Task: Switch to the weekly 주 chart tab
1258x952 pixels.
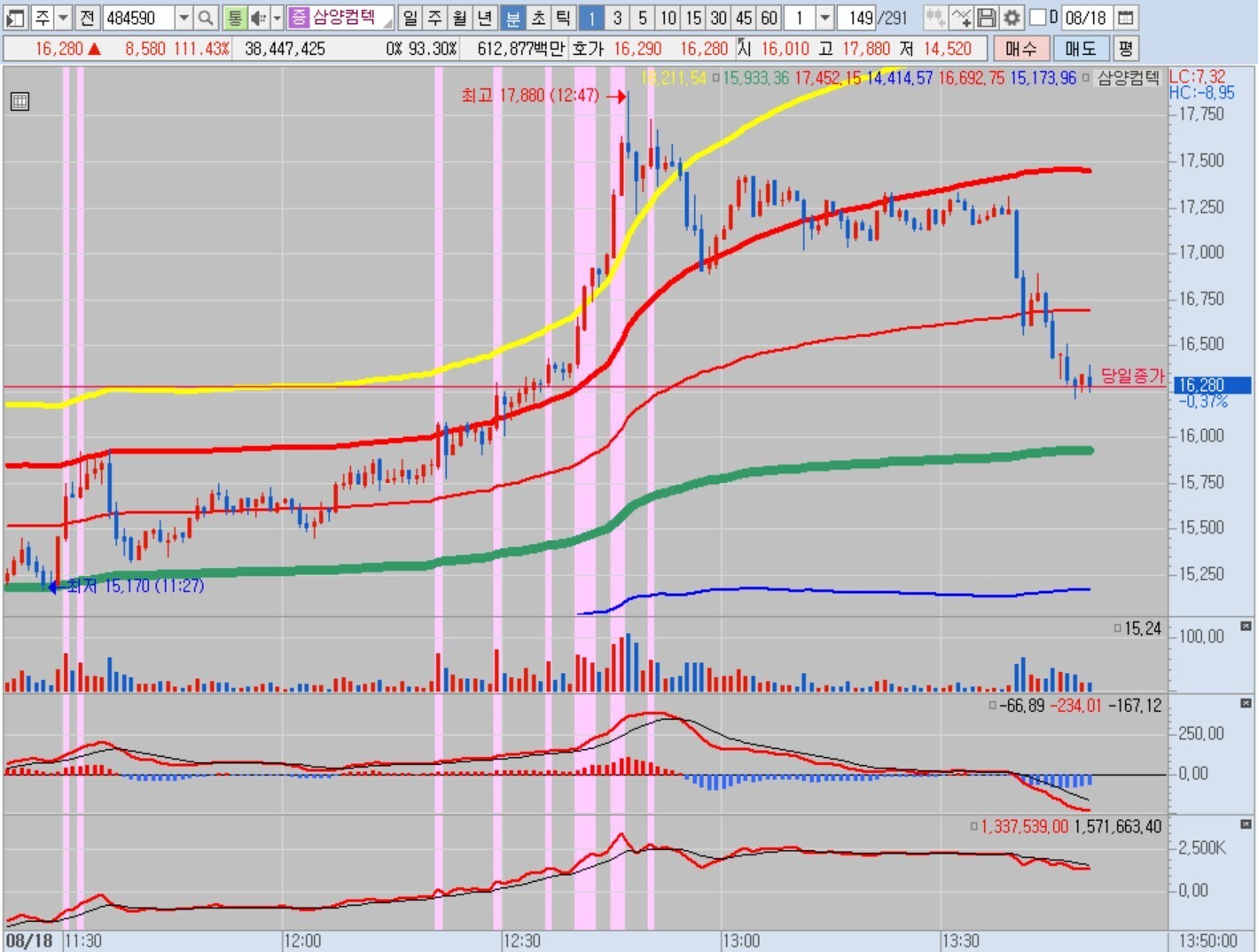Action: point(434,17)
